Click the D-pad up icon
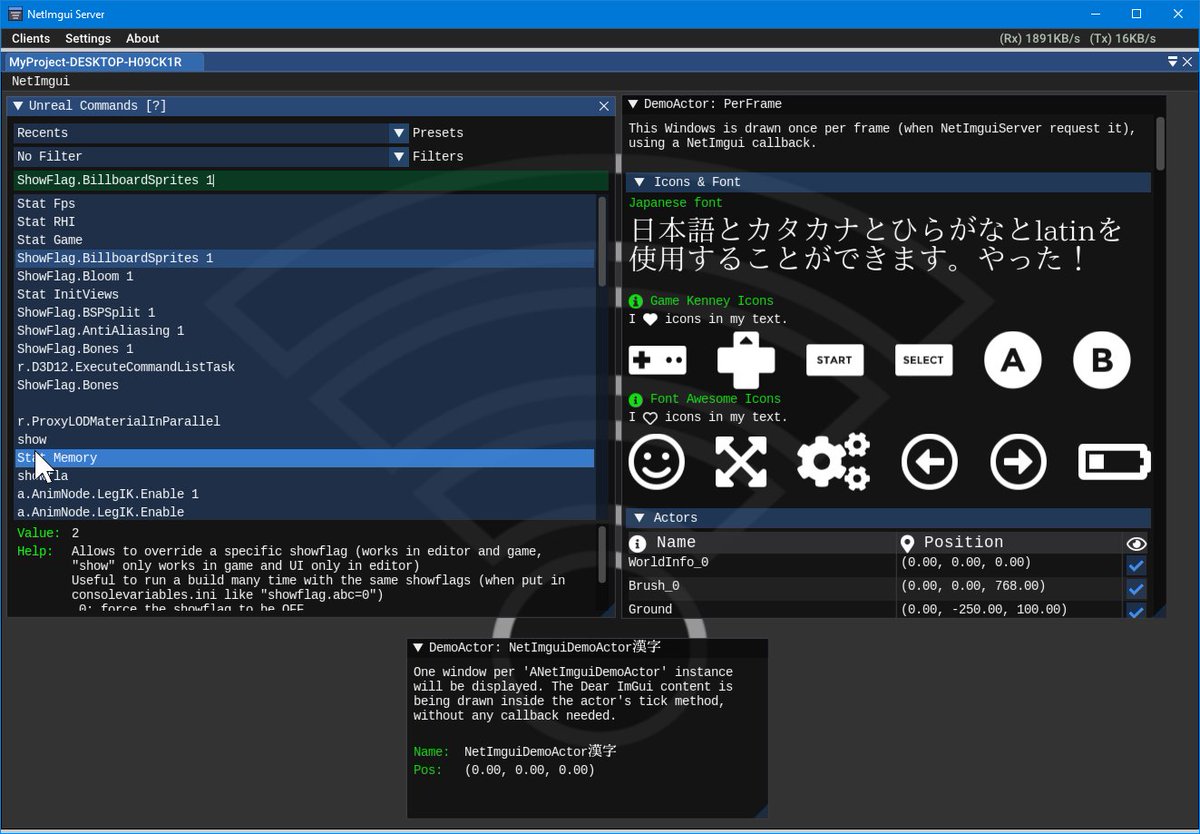 [746, 360]
